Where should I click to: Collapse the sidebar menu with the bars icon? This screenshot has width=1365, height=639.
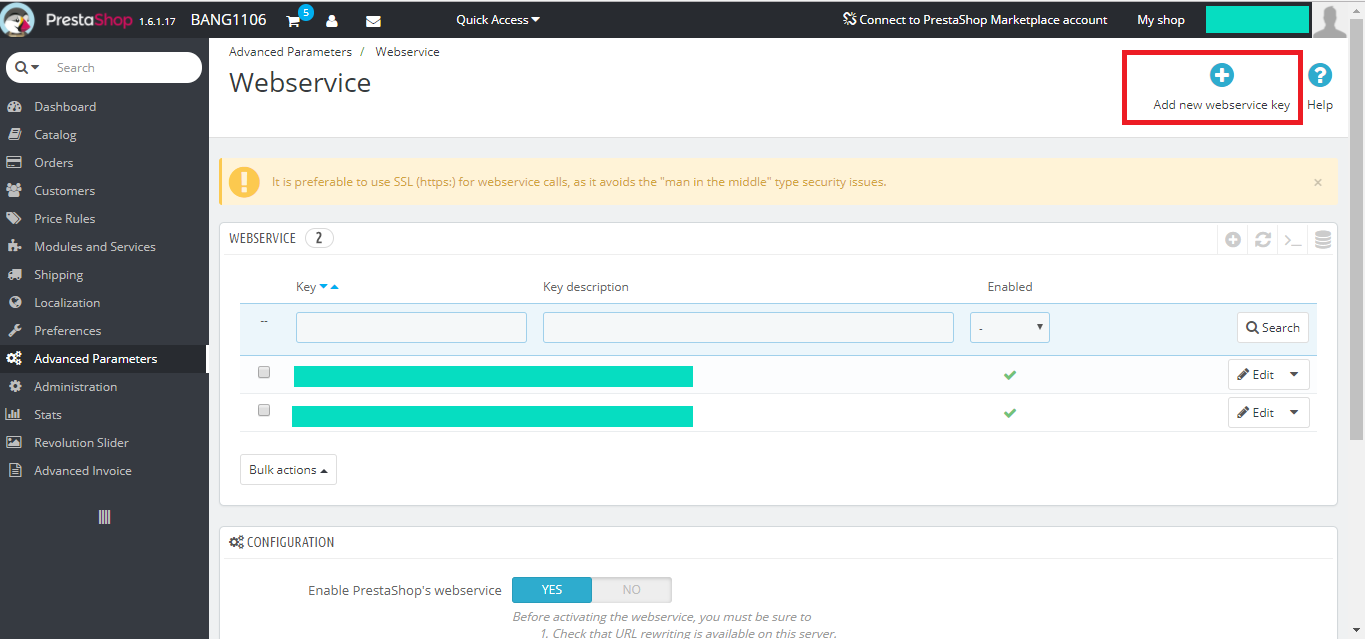tap(104, 517)
